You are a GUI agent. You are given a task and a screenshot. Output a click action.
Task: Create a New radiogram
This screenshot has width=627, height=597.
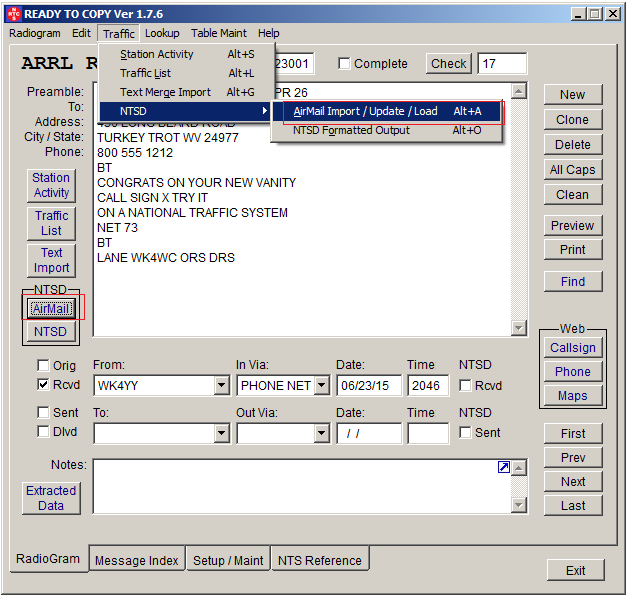point(573,95)
